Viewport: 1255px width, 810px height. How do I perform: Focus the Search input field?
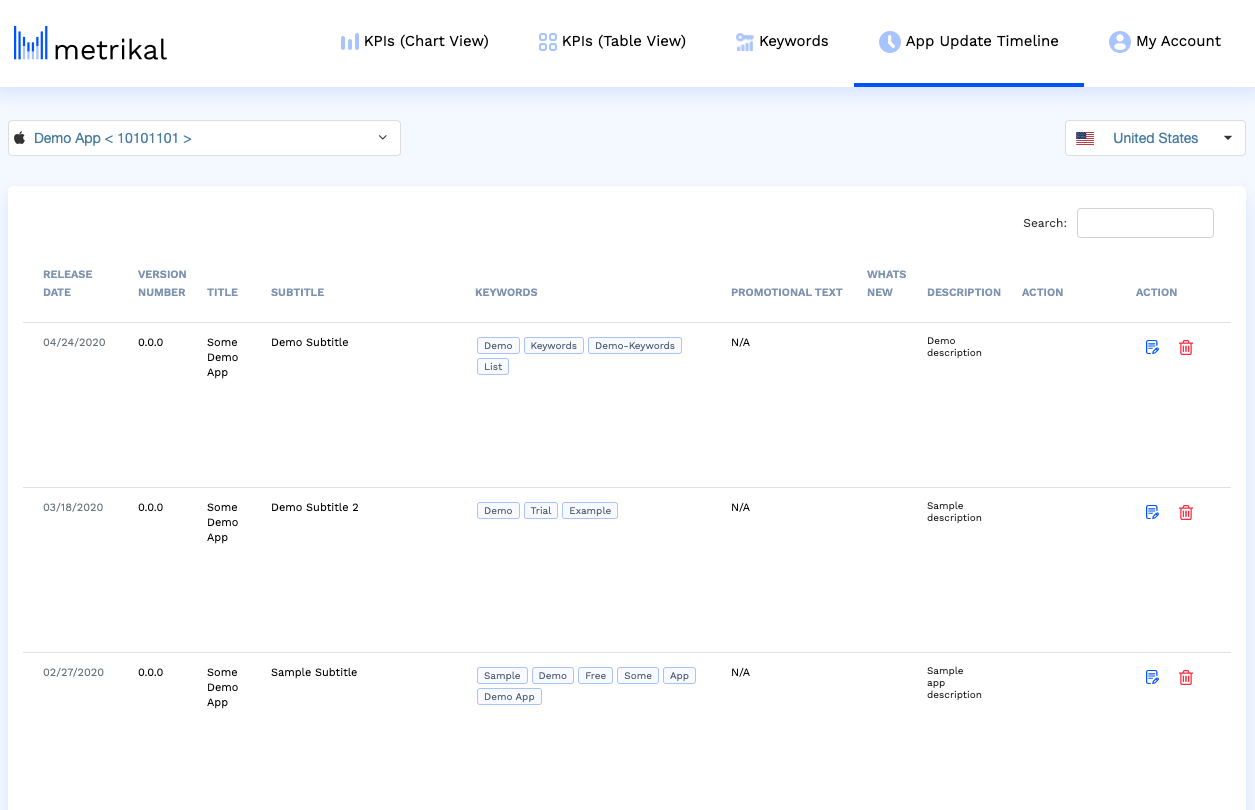point(1145,223)
